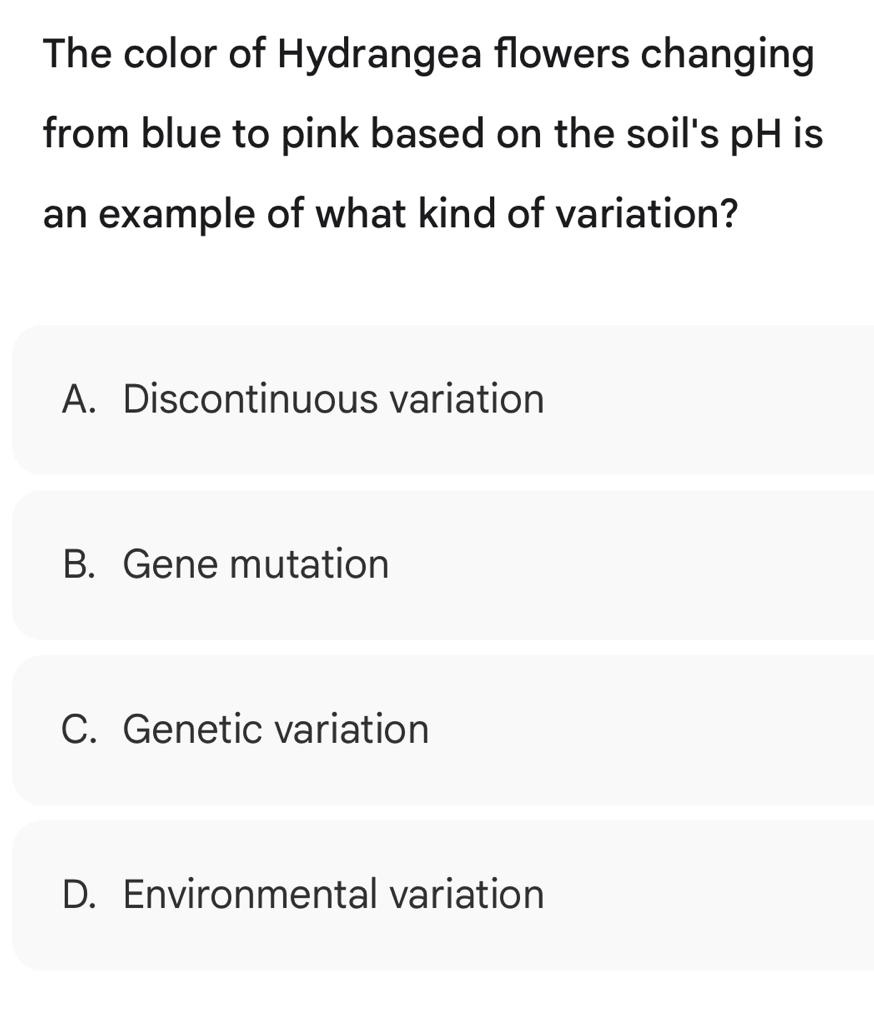Select option D, Environmental variation
874x1009 pixels.
point(440,894)
